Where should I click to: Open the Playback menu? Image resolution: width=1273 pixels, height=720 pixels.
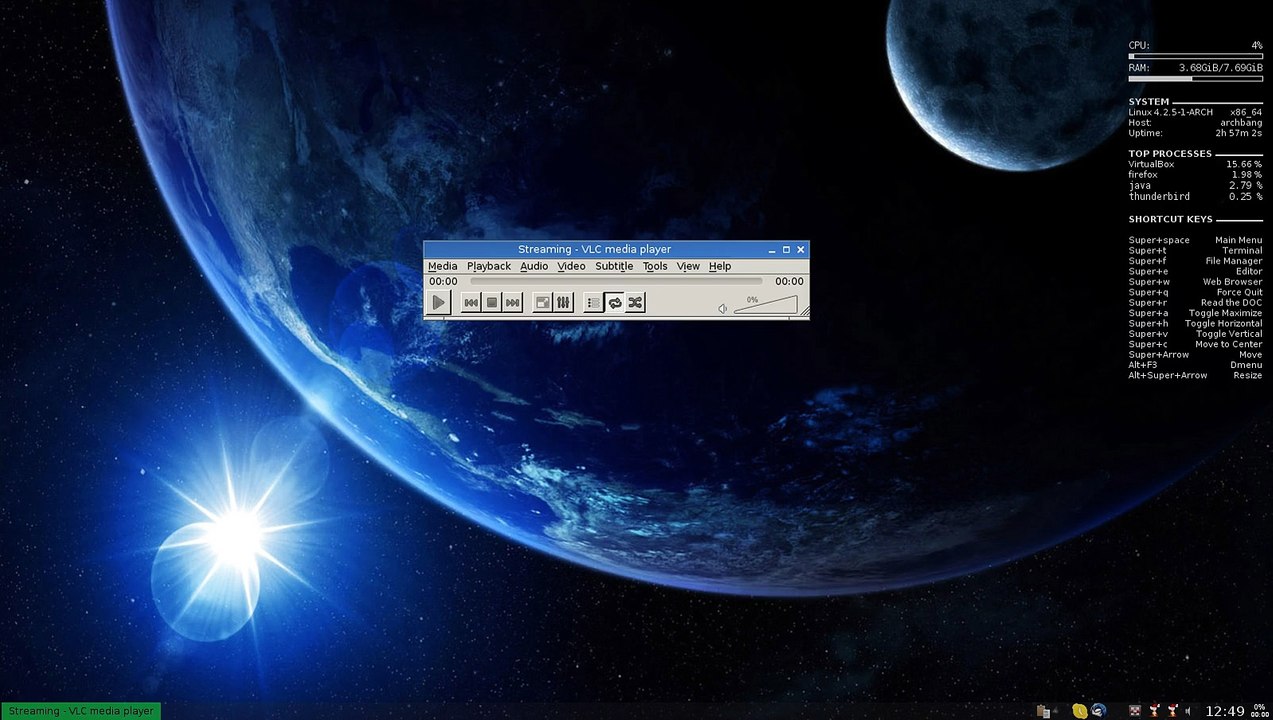[489, 266]
